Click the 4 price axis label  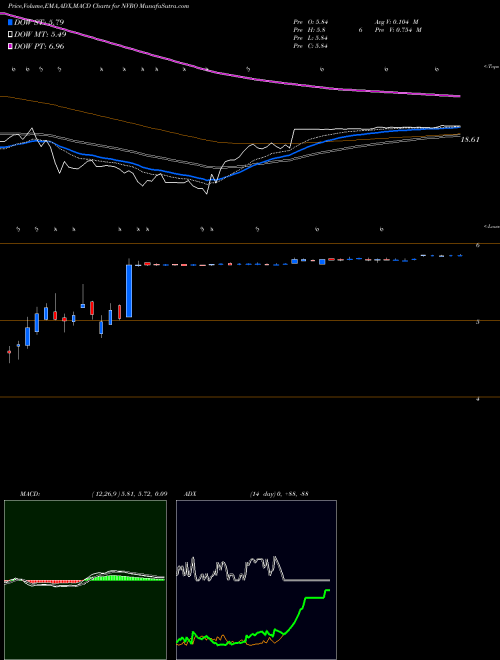477,399
